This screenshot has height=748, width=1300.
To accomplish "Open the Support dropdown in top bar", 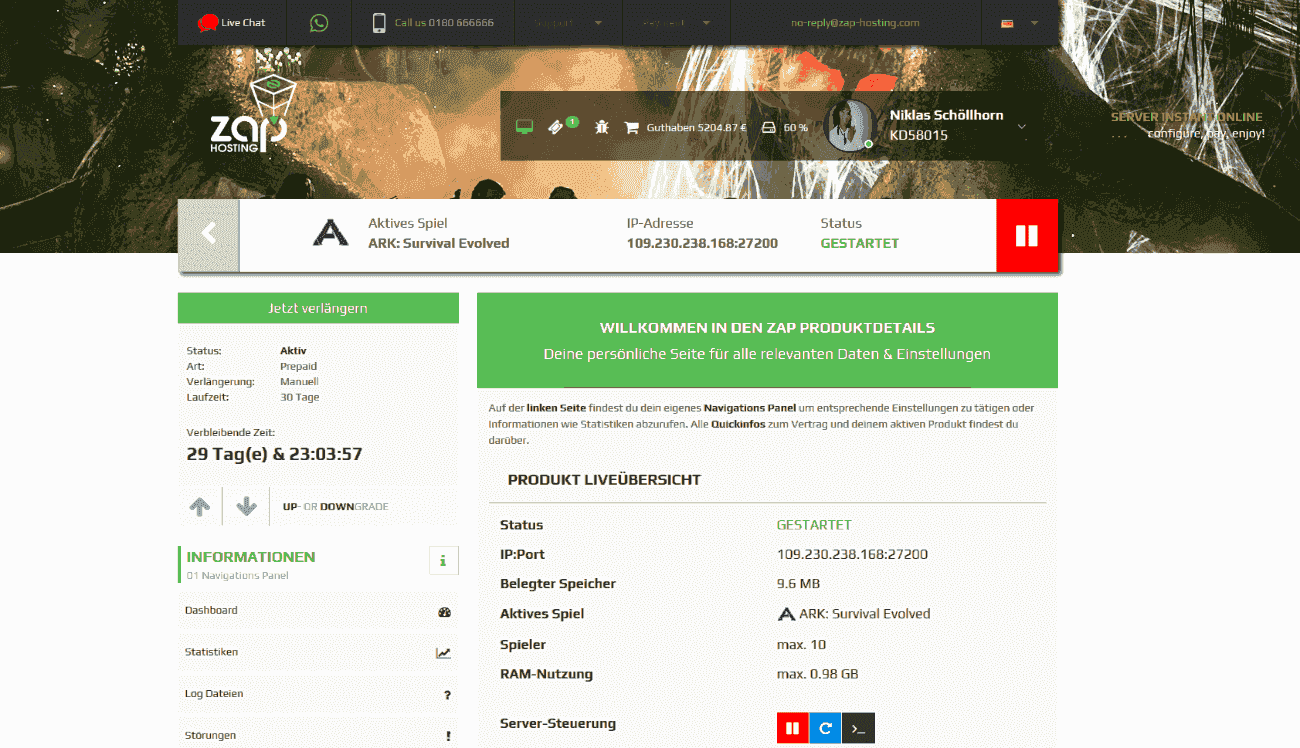I will [568, 22].
